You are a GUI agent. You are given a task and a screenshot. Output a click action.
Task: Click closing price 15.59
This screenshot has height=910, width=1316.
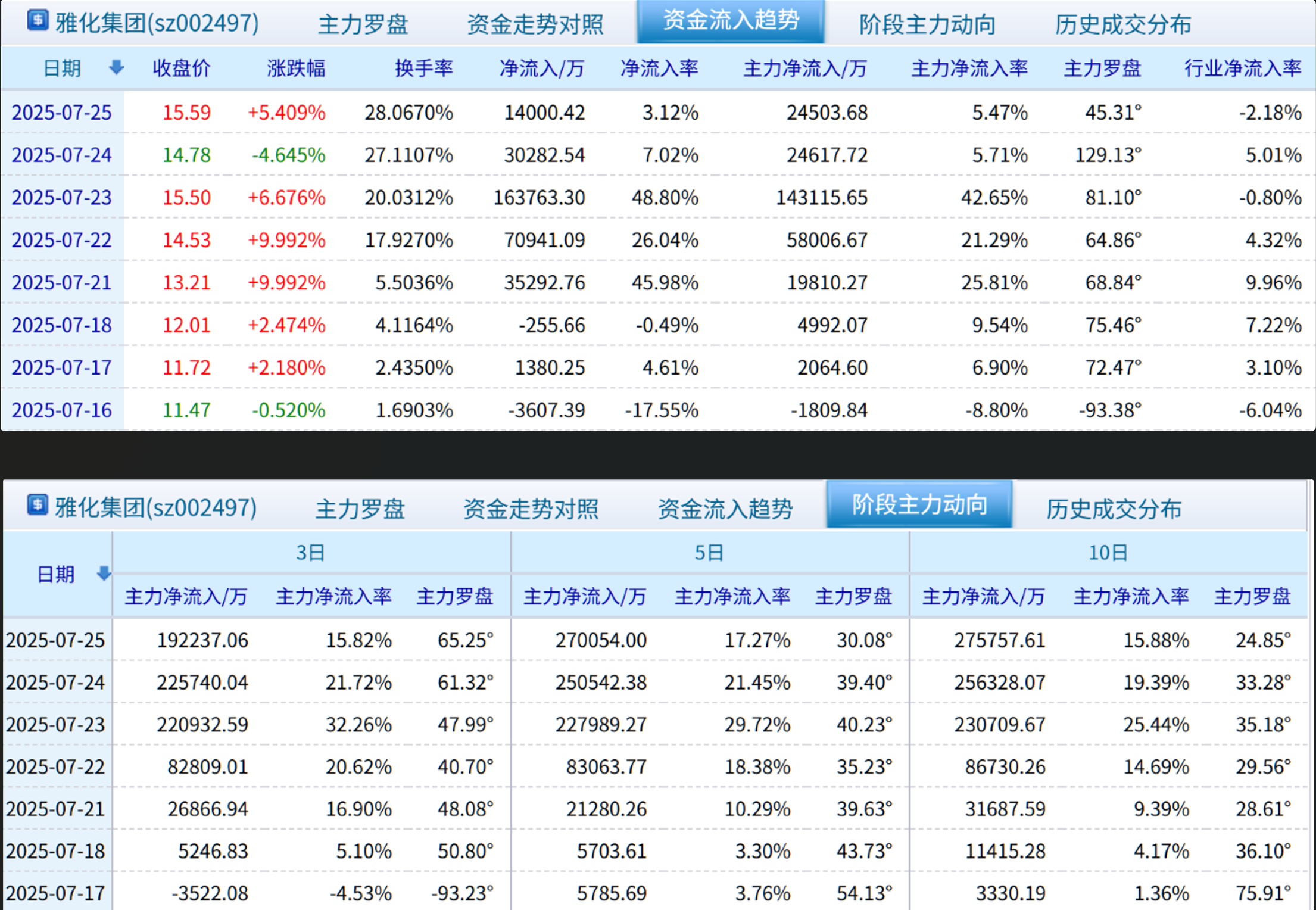click(186, 113)
